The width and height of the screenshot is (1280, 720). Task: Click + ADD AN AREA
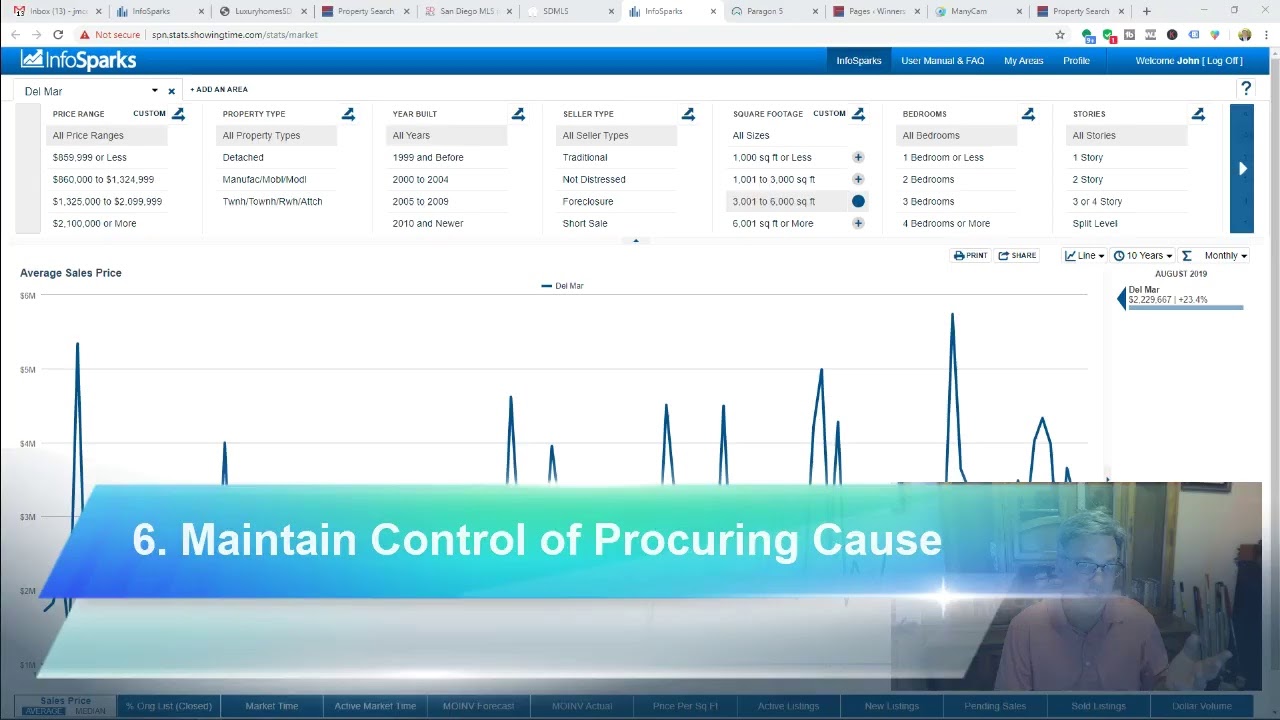tap(219, 90)
